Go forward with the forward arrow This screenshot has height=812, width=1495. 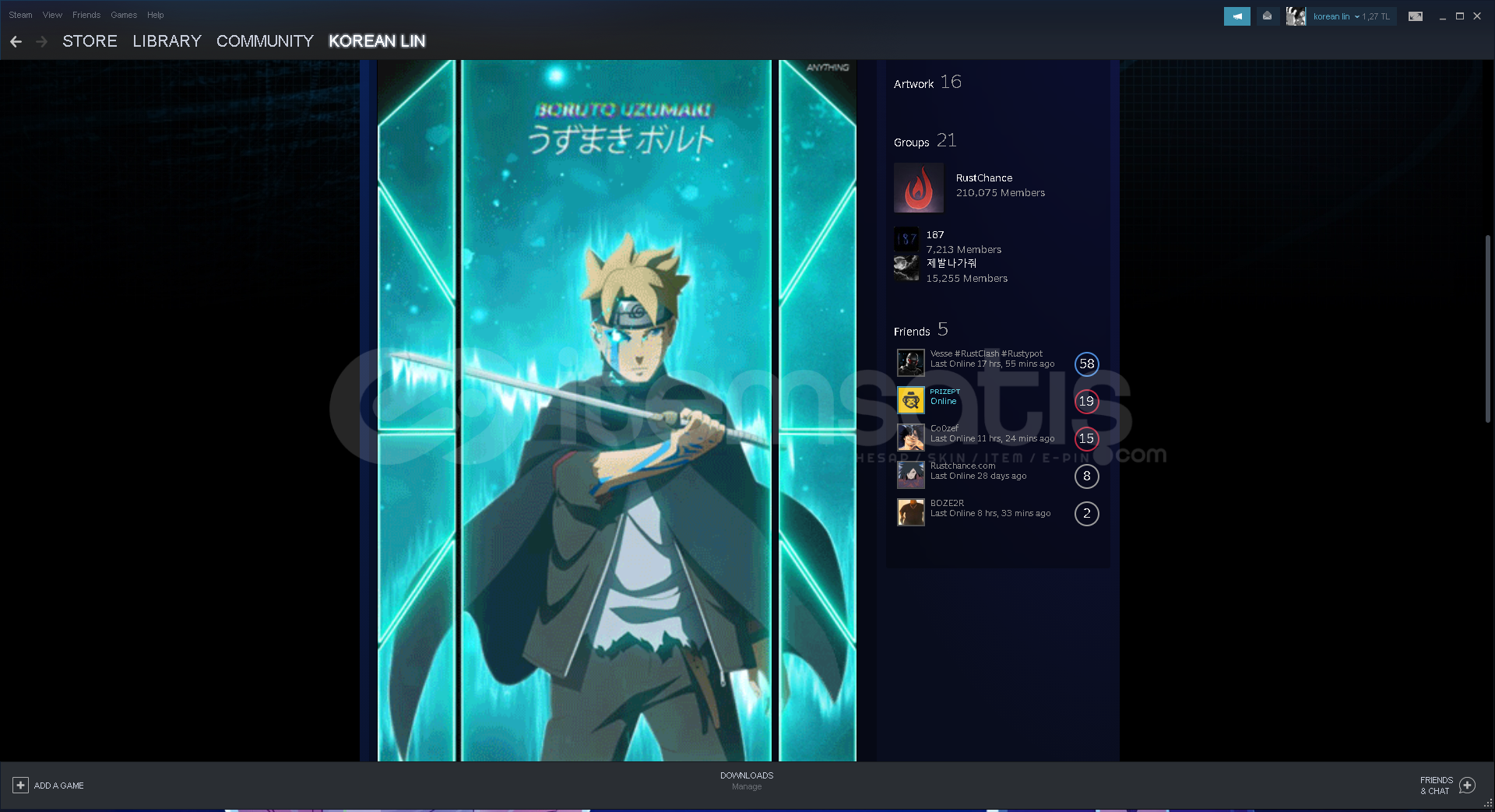pyautogui.click(x=42, y=41)
